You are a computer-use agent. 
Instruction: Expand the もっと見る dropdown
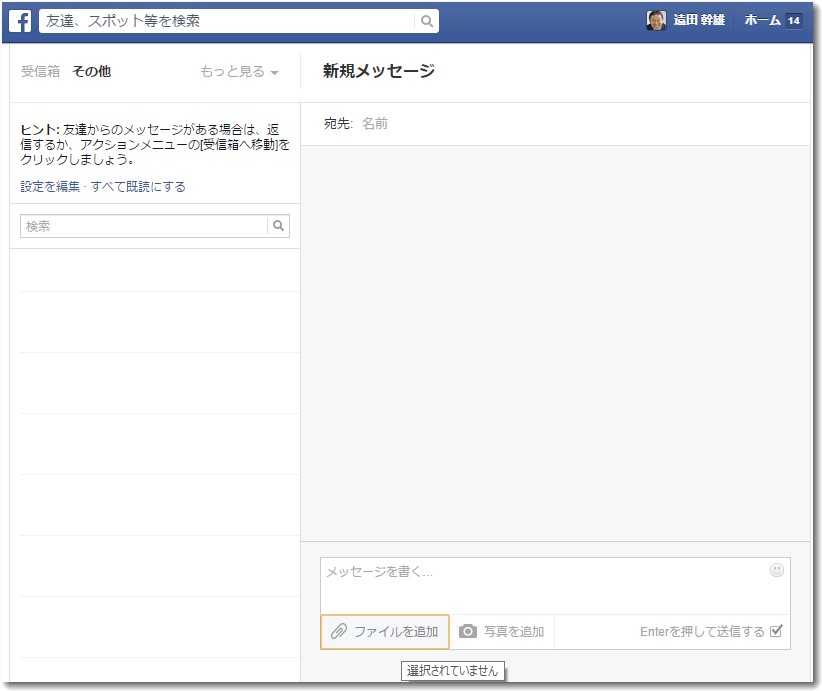pos(239,71)
